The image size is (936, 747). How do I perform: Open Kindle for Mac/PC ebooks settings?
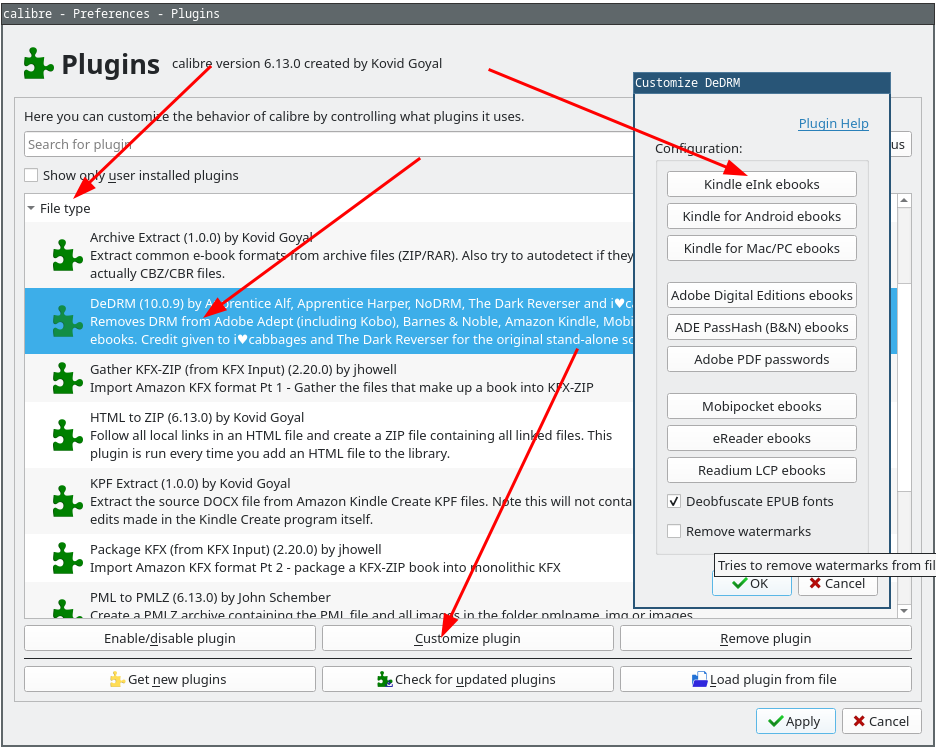tap(762, 248)
